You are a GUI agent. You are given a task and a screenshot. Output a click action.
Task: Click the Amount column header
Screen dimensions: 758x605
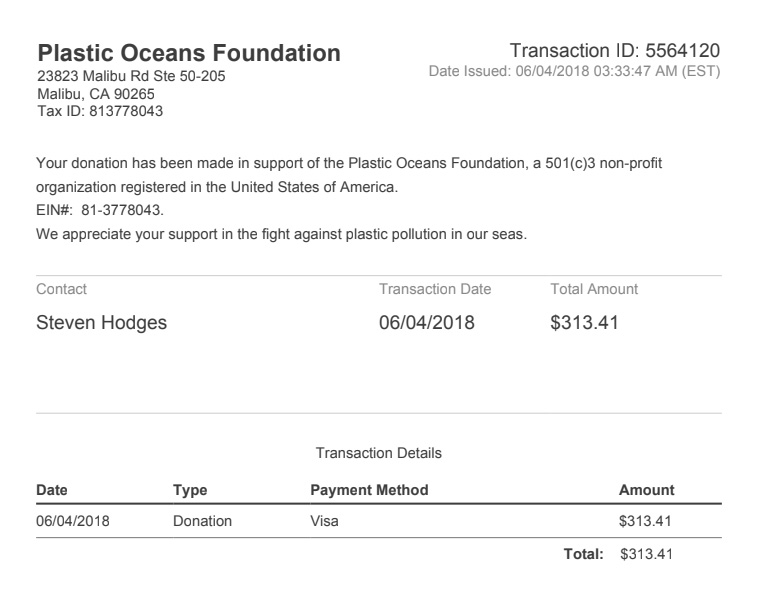tap(646, 490)
